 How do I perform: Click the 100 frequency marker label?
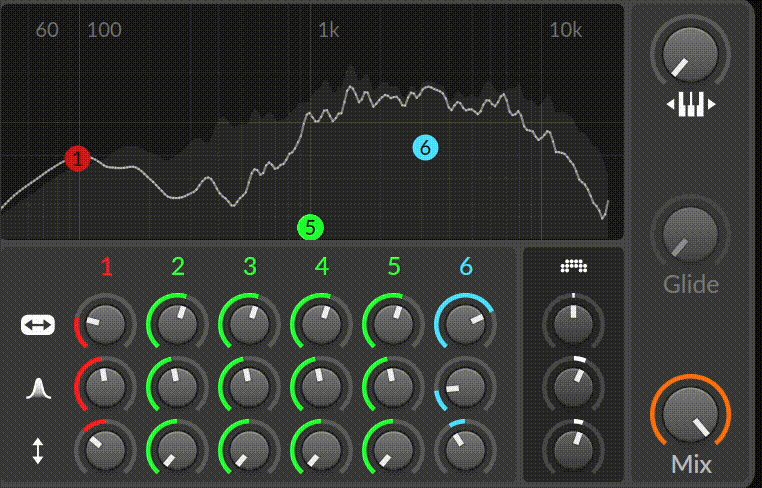(104, 30)
